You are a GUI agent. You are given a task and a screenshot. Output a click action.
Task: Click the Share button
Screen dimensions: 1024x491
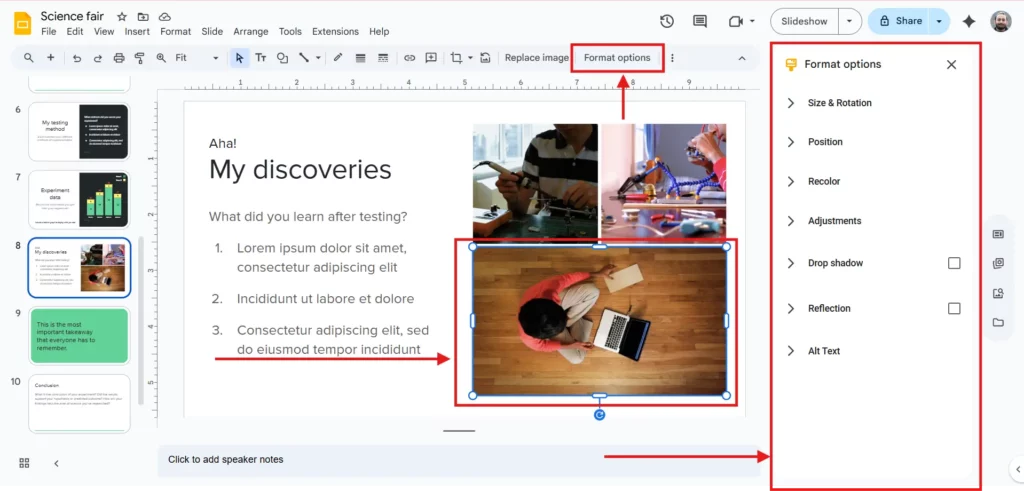click(898, 21)
